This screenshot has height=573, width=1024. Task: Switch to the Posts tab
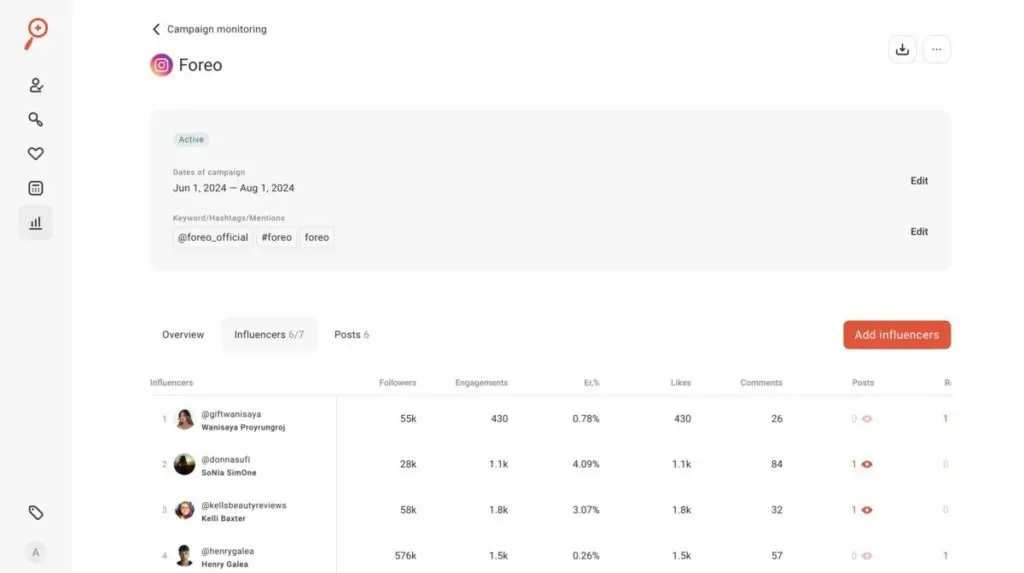(x=351, y=335)
